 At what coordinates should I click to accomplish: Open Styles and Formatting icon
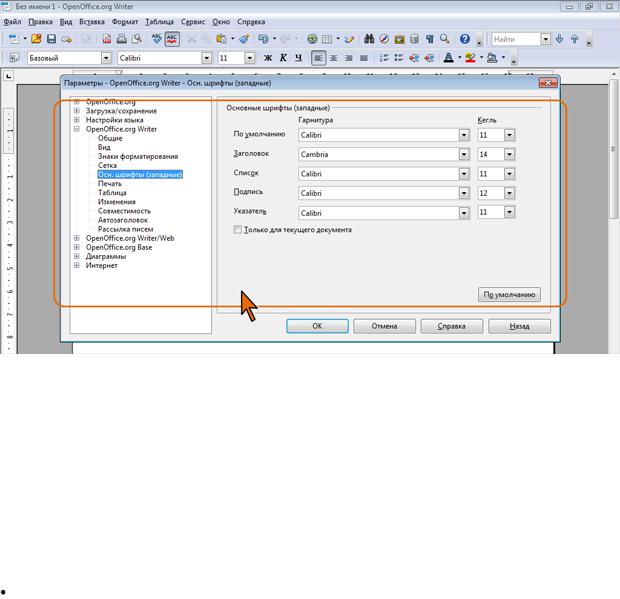point(14,58)
